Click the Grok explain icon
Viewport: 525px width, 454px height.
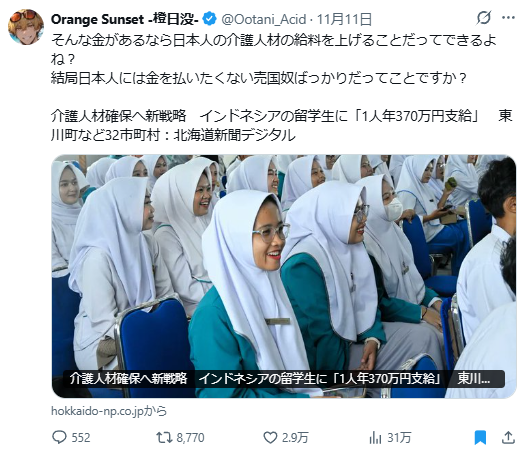(483, 18)
